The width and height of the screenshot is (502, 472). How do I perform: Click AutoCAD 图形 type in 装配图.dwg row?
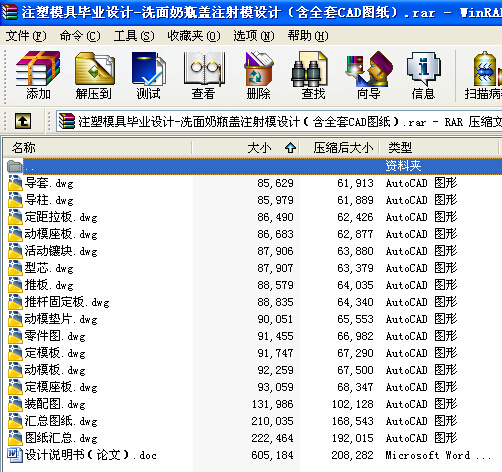(421, 404)
